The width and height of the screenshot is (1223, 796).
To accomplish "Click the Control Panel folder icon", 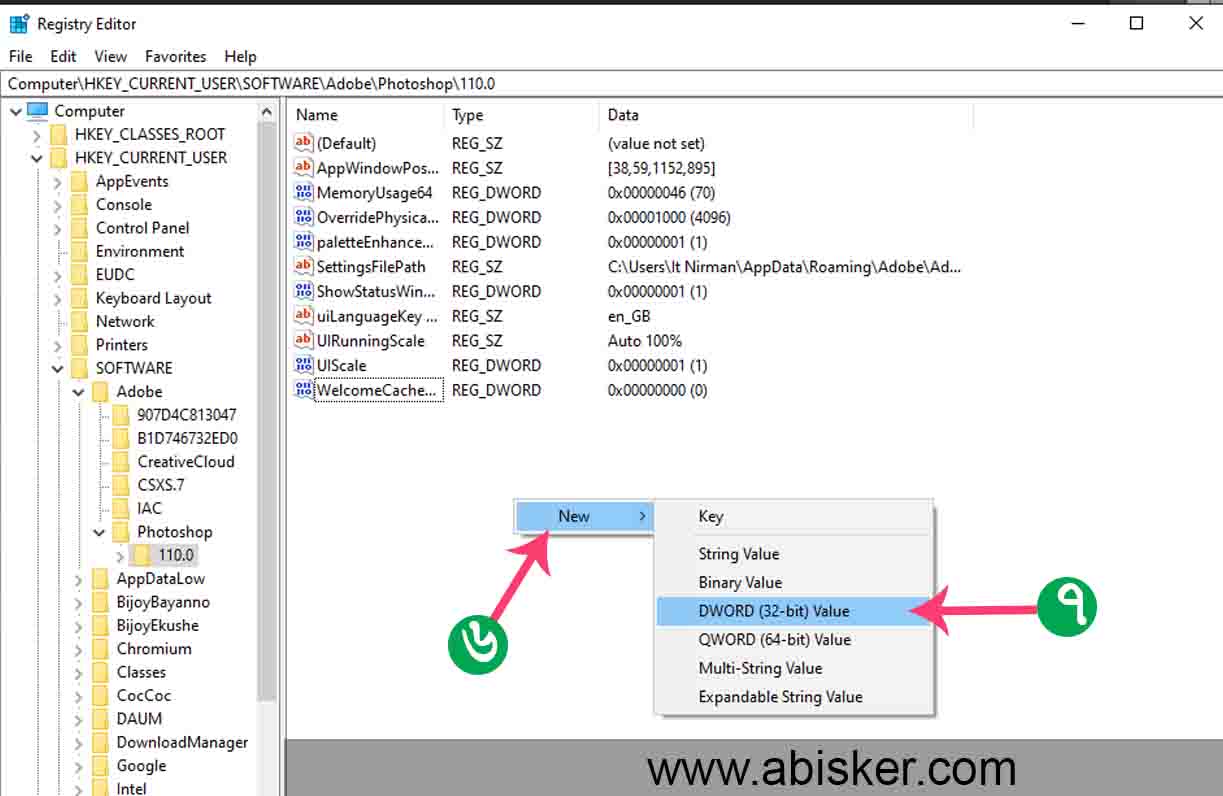I will 80,228.
